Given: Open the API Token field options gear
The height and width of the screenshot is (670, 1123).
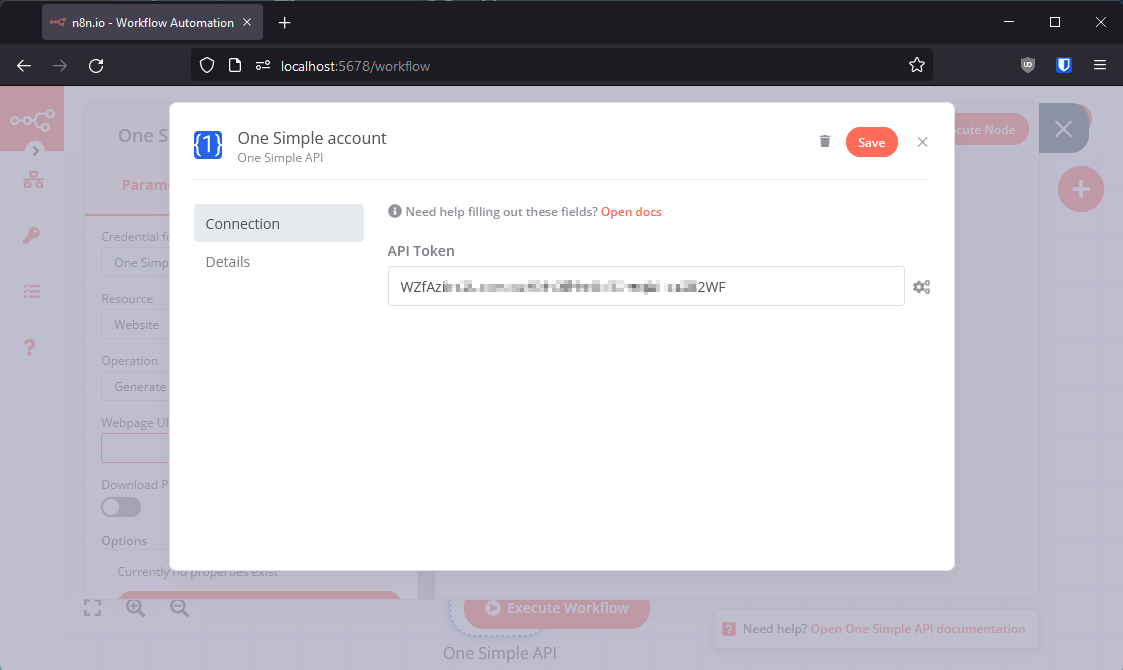Looking at the screenshot, I should click(x=921, y=287).
